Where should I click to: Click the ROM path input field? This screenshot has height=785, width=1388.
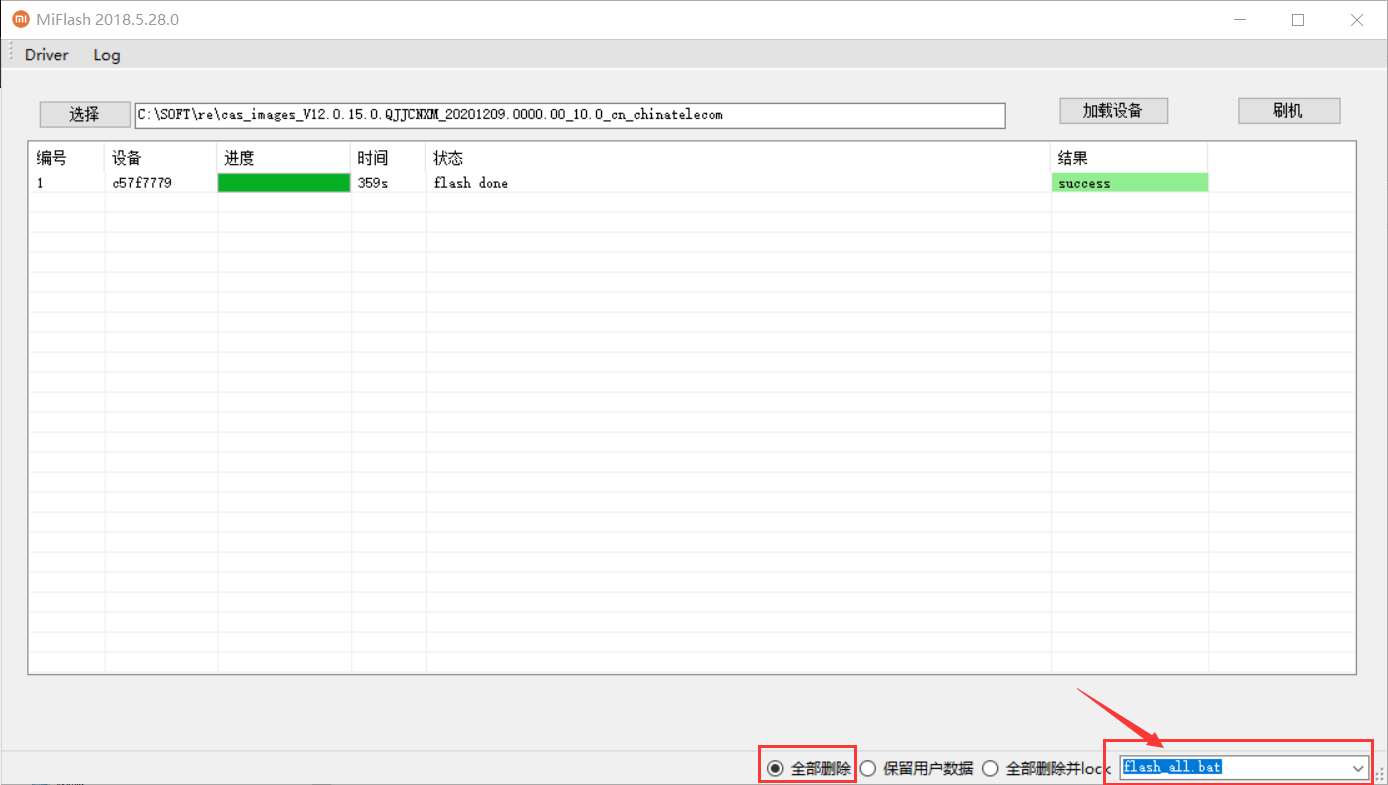[570, 115]
